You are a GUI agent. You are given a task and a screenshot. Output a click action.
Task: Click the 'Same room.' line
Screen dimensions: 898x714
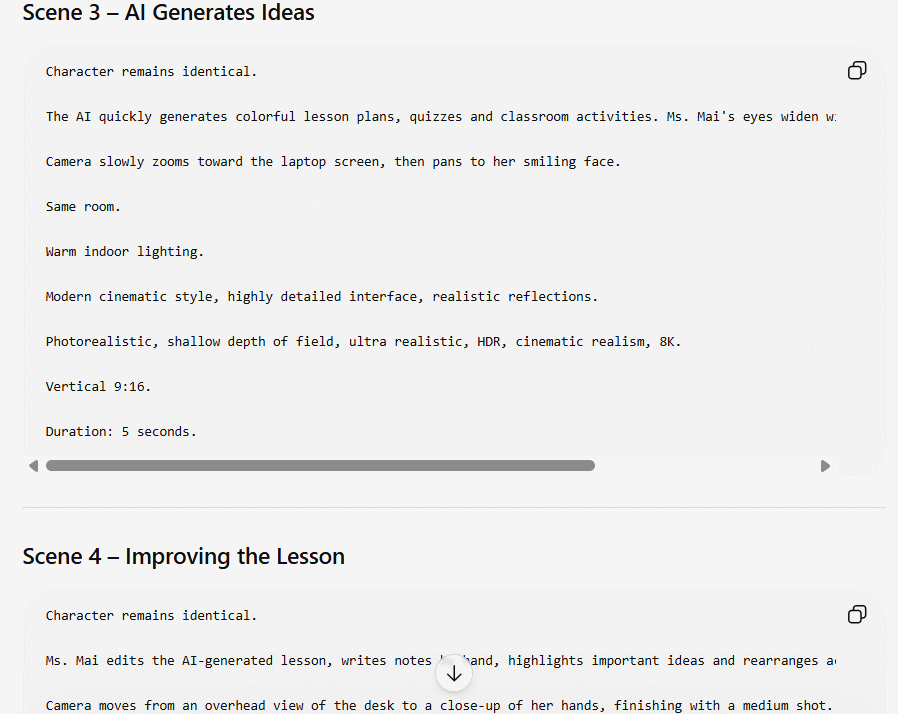[x=83, y=207]
